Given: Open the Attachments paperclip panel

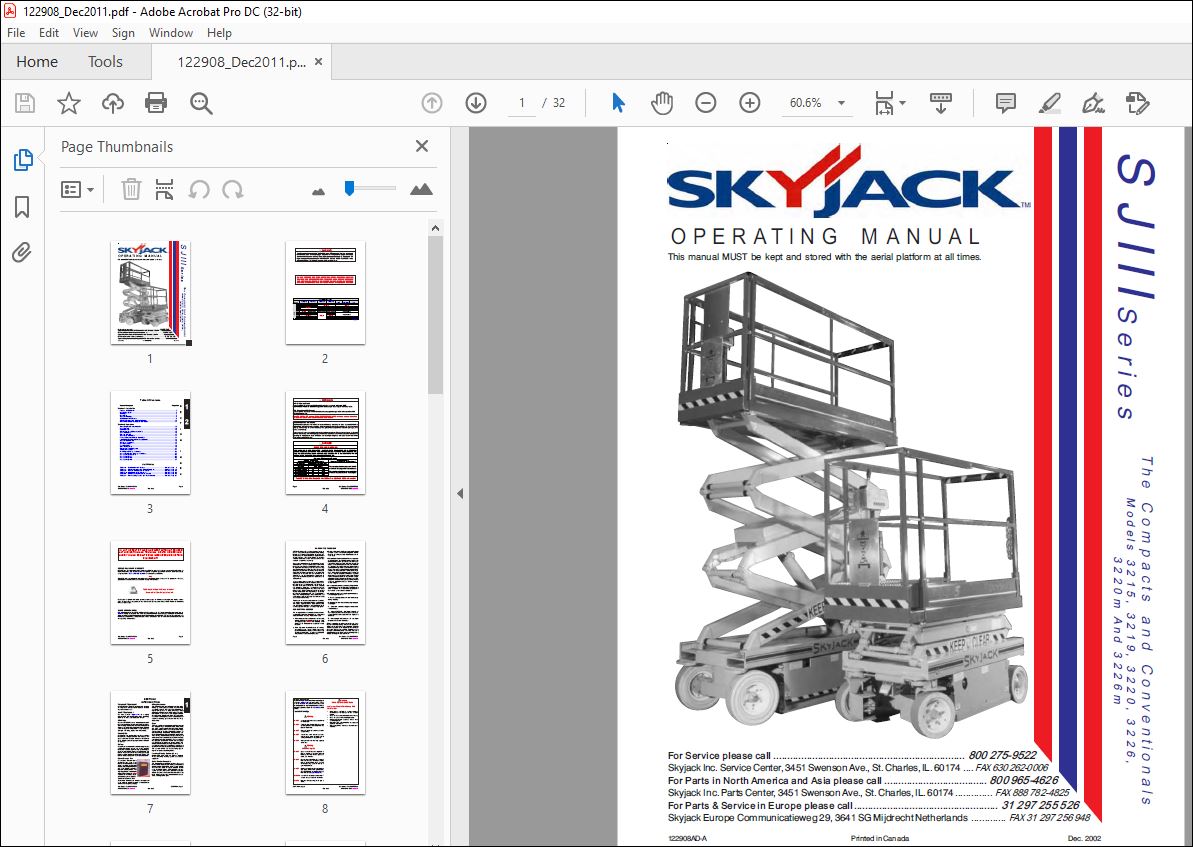Looking at the screenshot, I should tap(22, 252).
